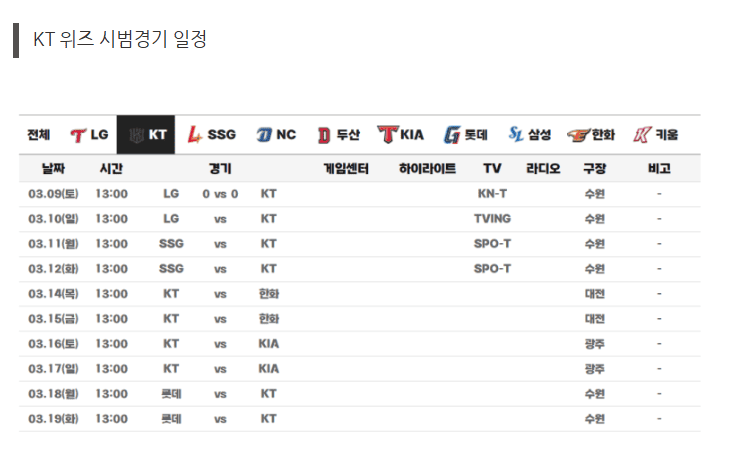Image resolution: width=732 pixels, height=475 pixels.
Task: Select the 전체 (all teams) tab
Action: click(39, 135)
